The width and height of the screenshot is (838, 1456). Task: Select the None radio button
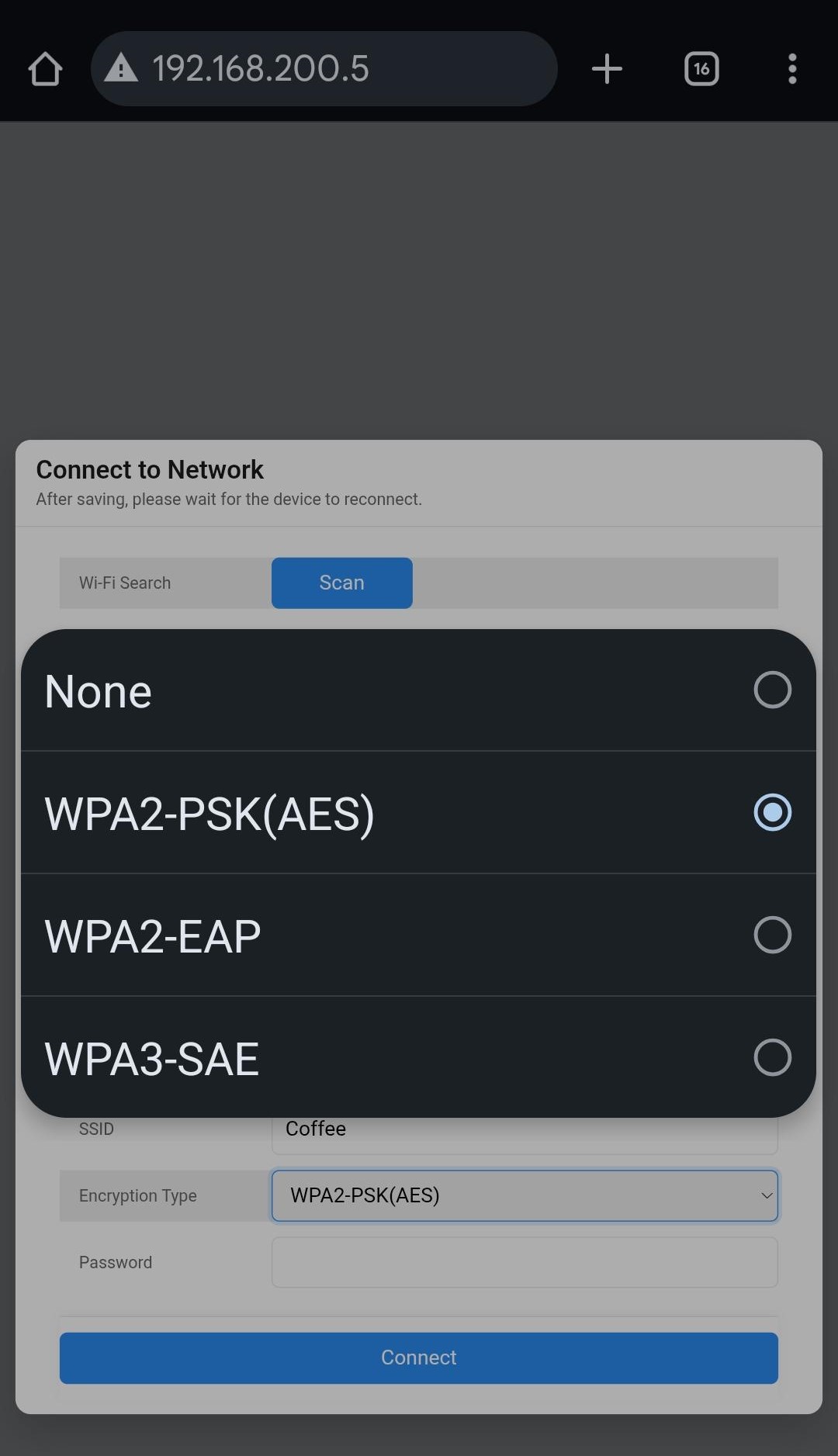click(772, 690)
